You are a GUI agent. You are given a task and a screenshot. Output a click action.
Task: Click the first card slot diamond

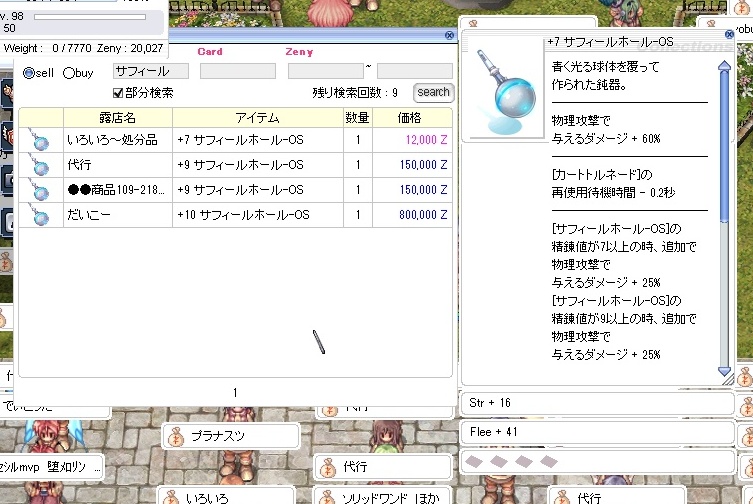(x=474, y=462)
